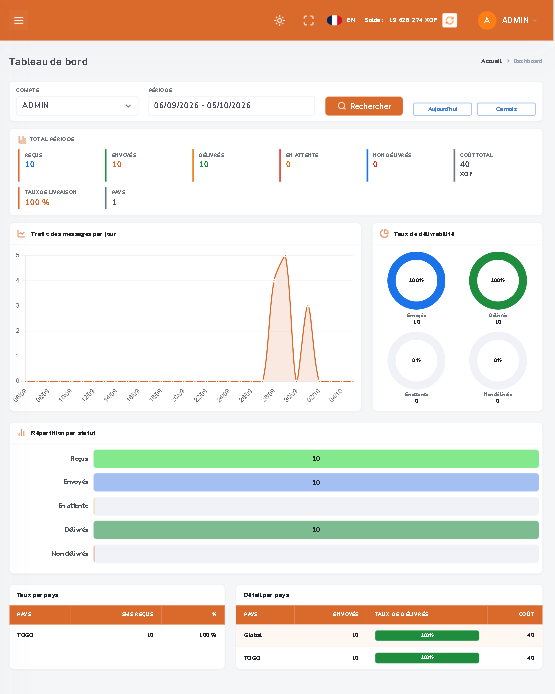Open the hamburger sidebar menu
The width and height of the screenshot is (555, 694).
(x=19, y=20)
